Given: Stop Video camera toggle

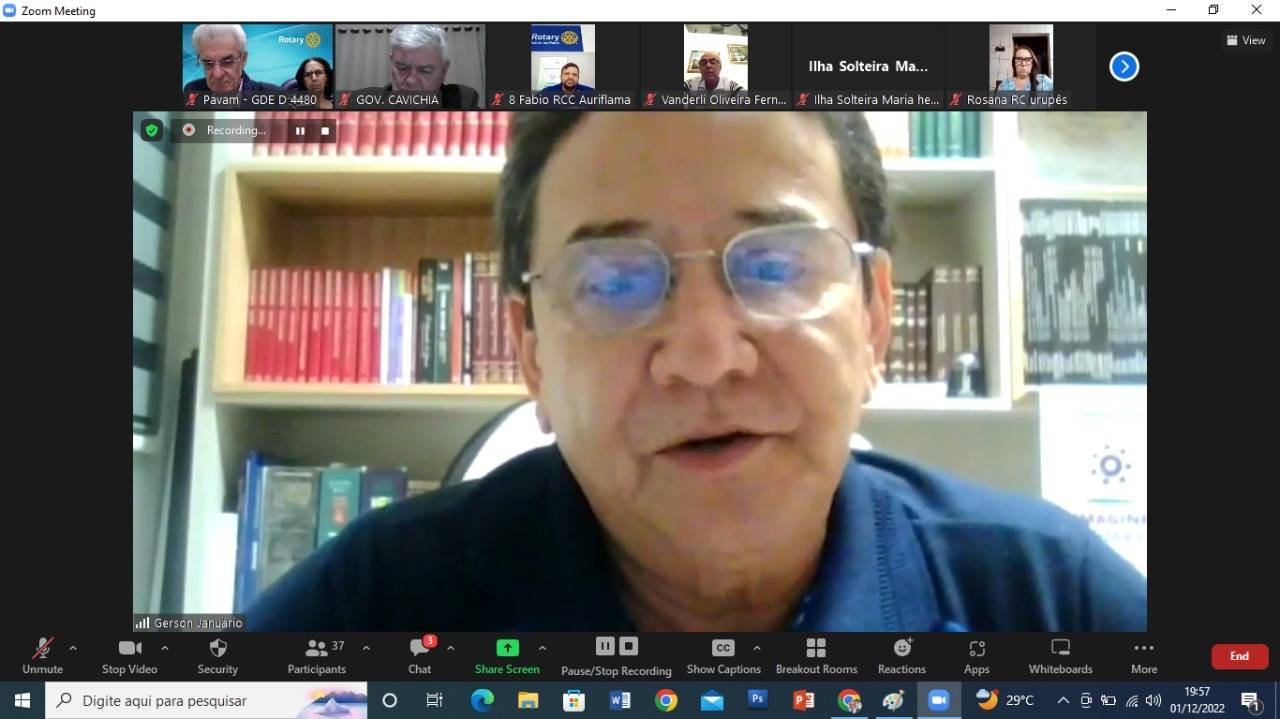Looking at the screenshot, I should (130, 655).
